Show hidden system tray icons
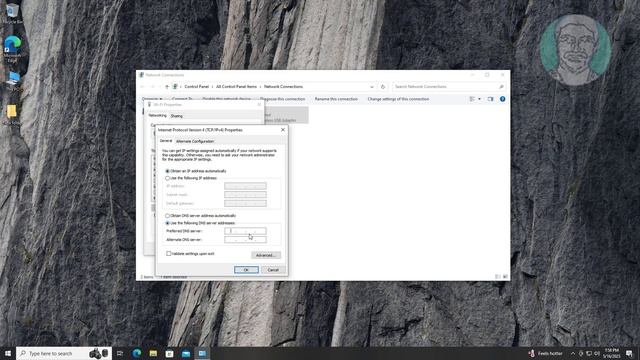 (x=573, y=353)
